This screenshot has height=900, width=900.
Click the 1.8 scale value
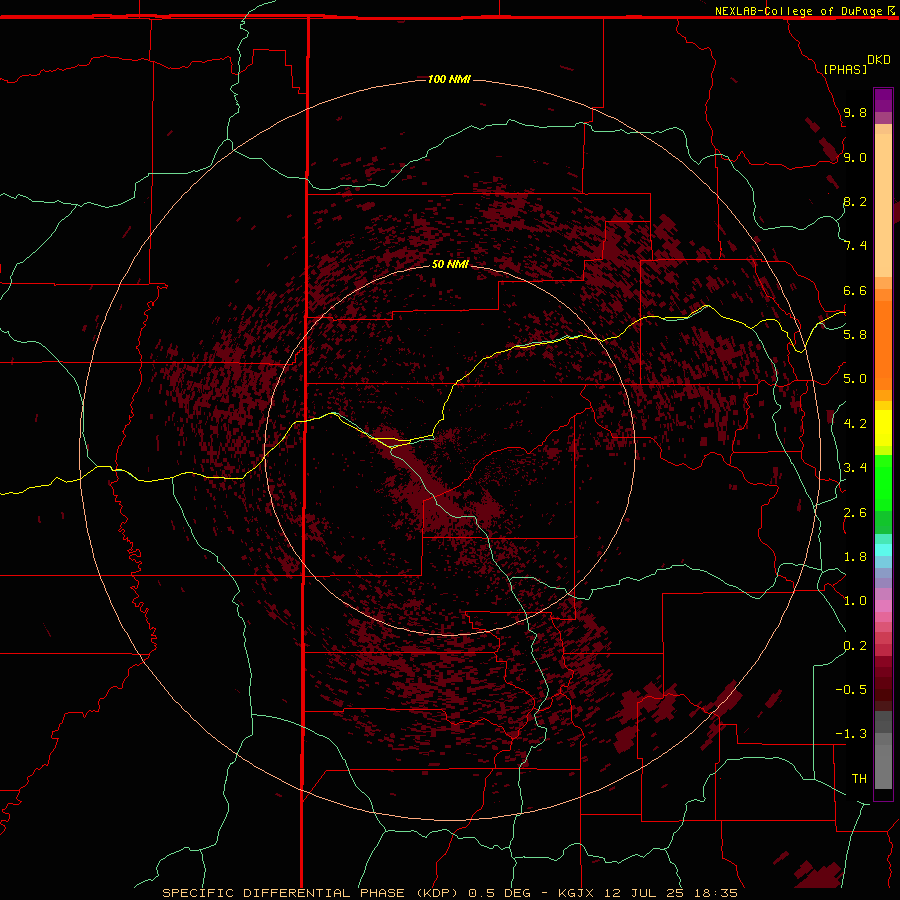click(855, 557)
